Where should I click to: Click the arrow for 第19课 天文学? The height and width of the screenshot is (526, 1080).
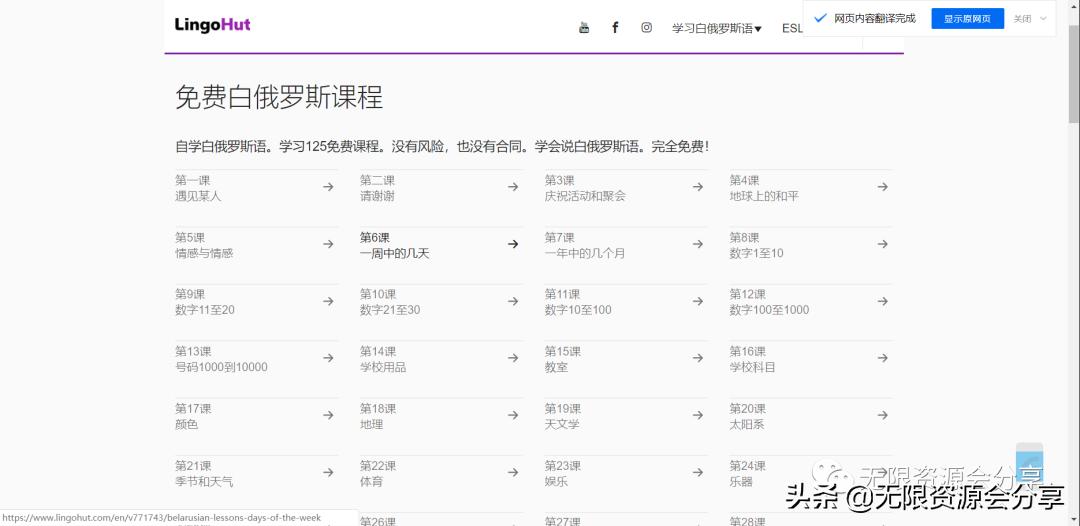coord(698,415)
